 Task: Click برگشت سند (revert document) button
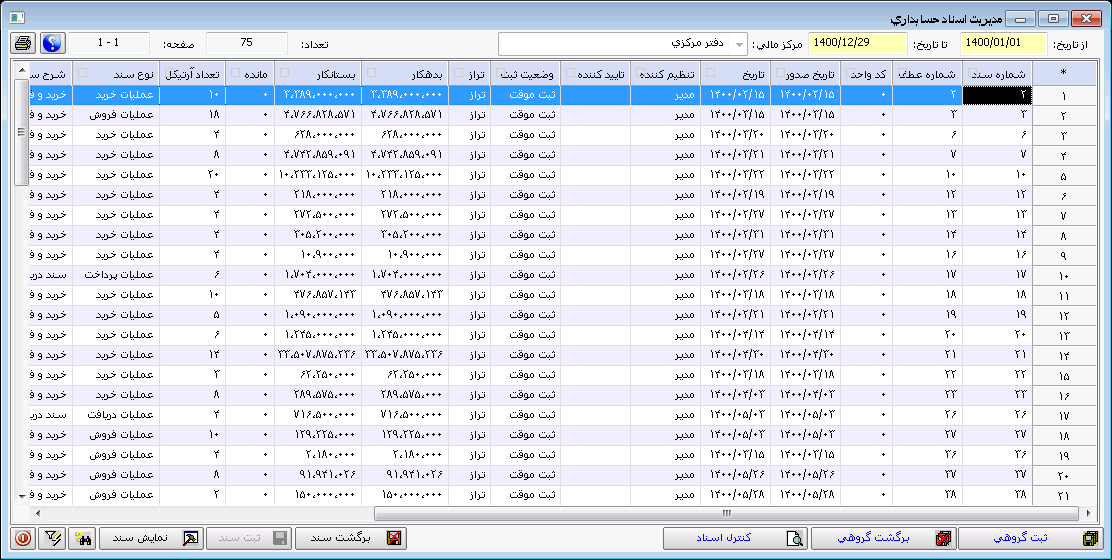pyautogui.click(x=351, y=538)
